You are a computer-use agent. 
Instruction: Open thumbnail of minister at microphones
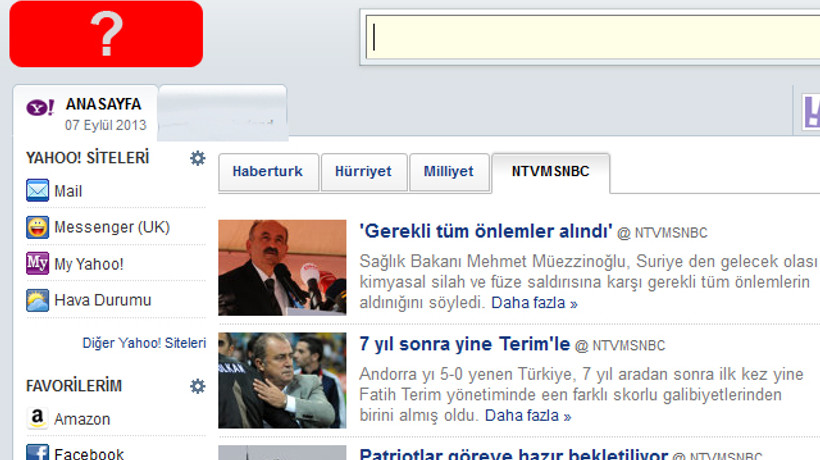click(282, 268)
